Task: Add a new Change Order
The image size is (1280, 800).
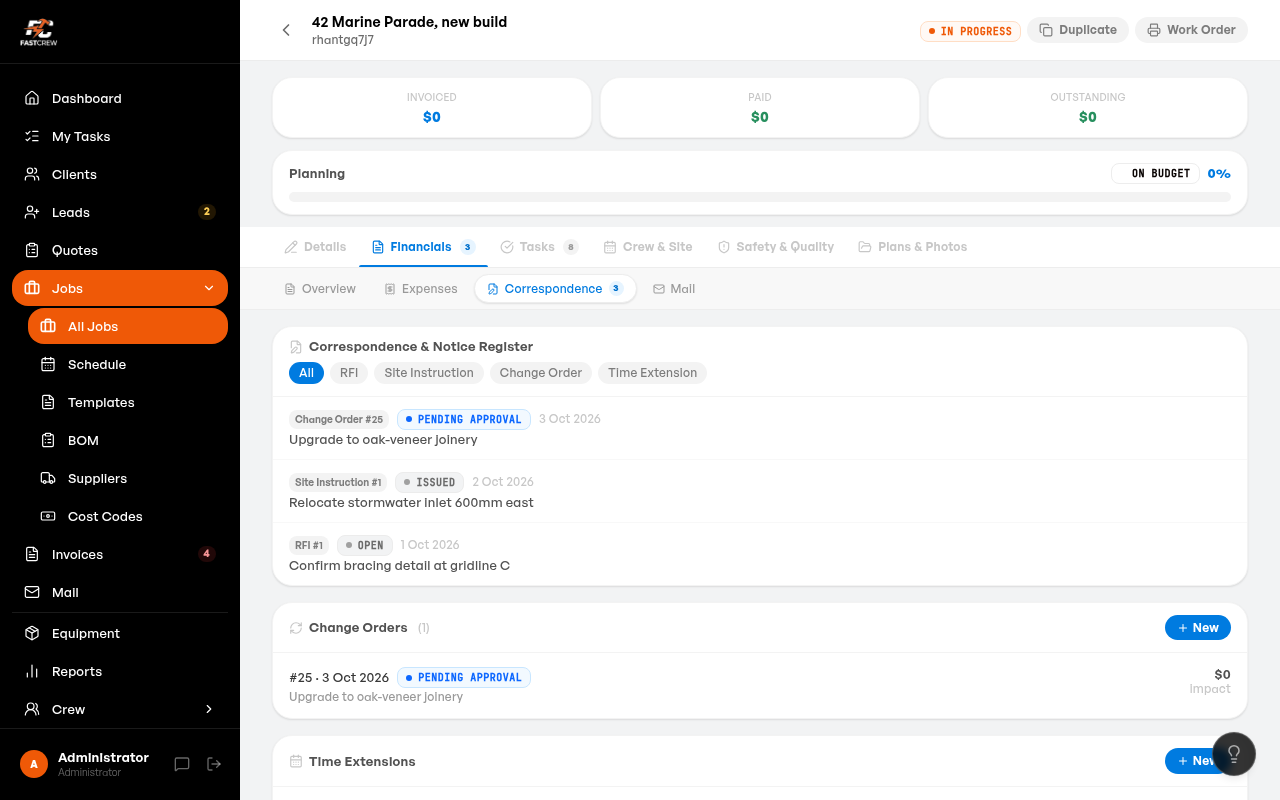Action: click(1198, 628)
